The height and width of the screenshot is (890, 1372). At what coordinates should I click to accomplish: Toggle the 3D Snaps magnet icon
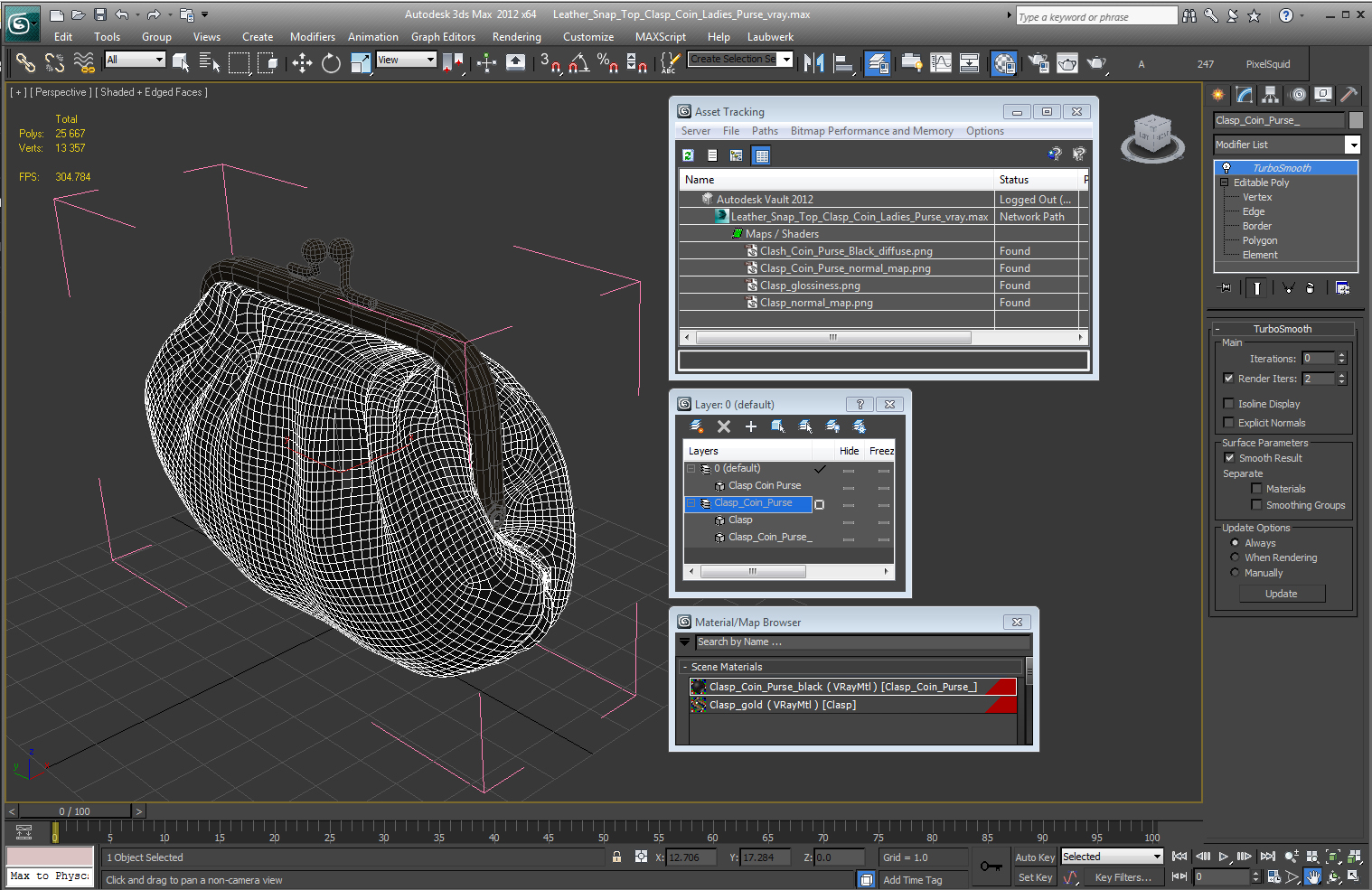pyautogui.click(x=550, y=62)
